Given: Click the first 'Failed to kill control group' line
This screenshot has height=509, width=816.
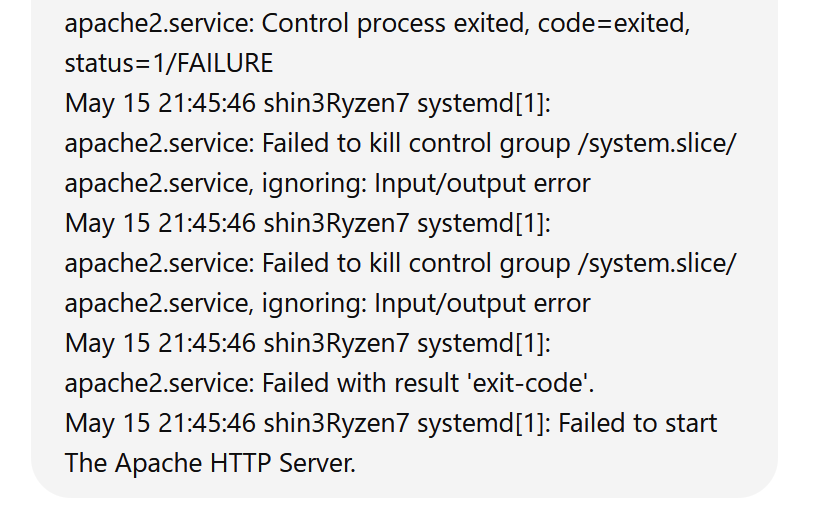Looking at the screenshot, I should click(x=400, y=144).
